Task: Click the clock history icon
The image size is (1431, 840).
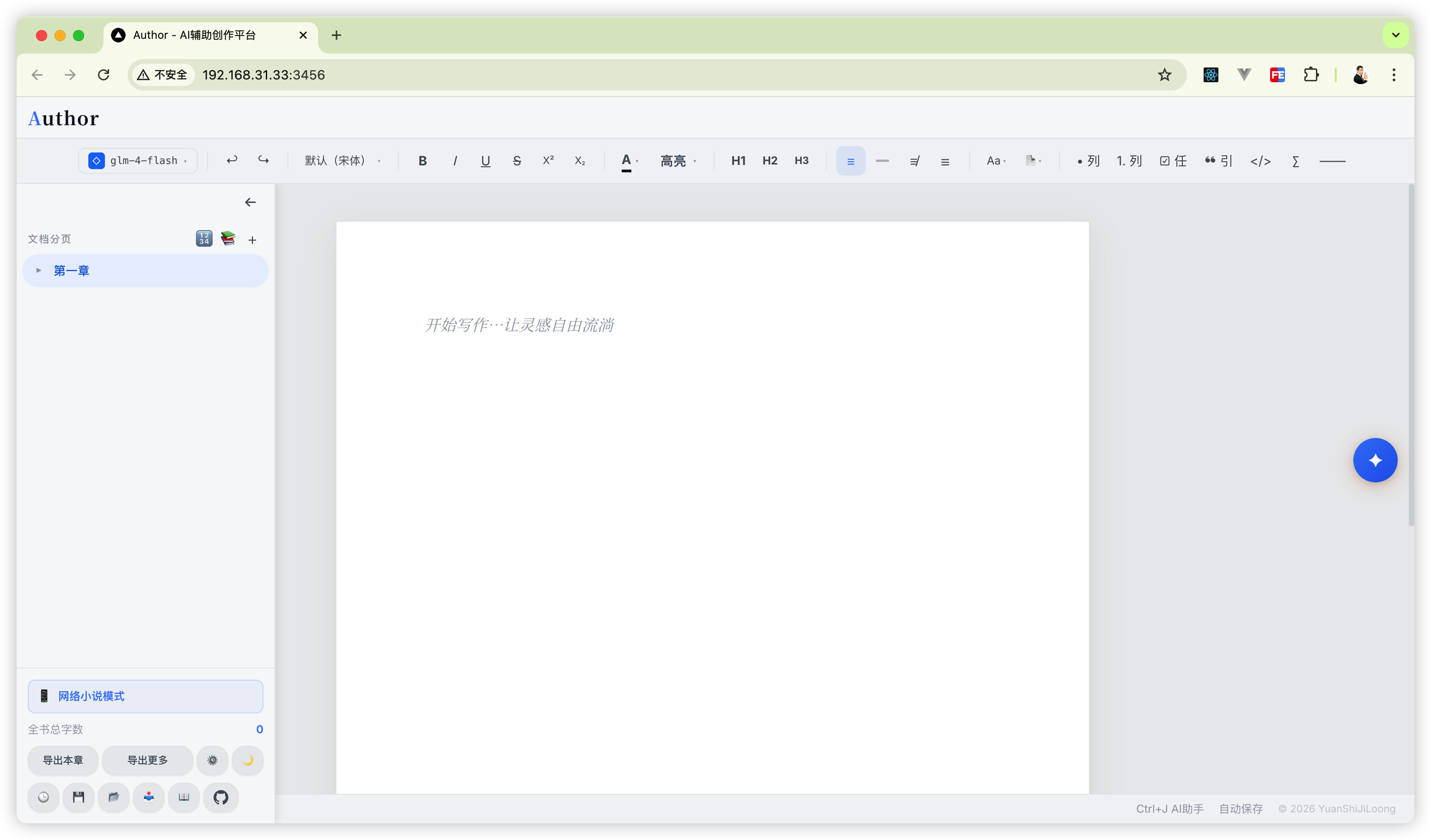Action: (43, 797)
